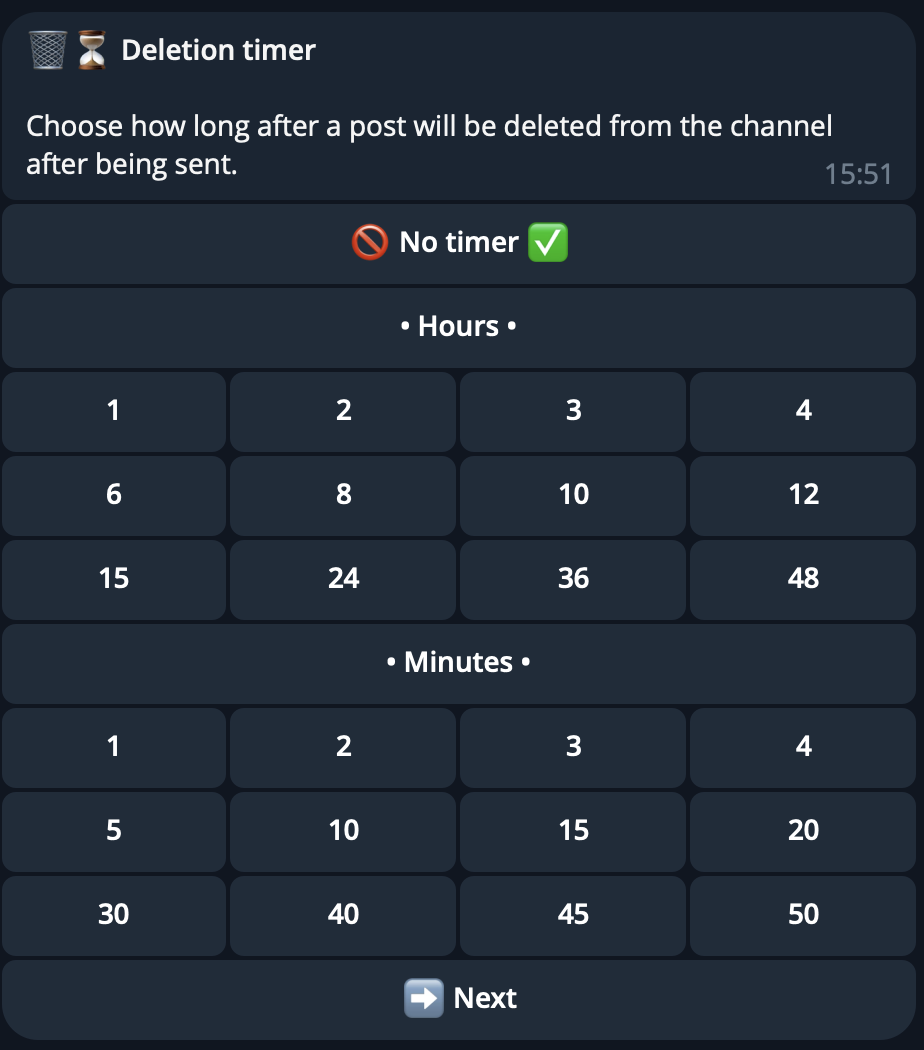
Task: Set timer to 36 hours
Action: point(573,579)
